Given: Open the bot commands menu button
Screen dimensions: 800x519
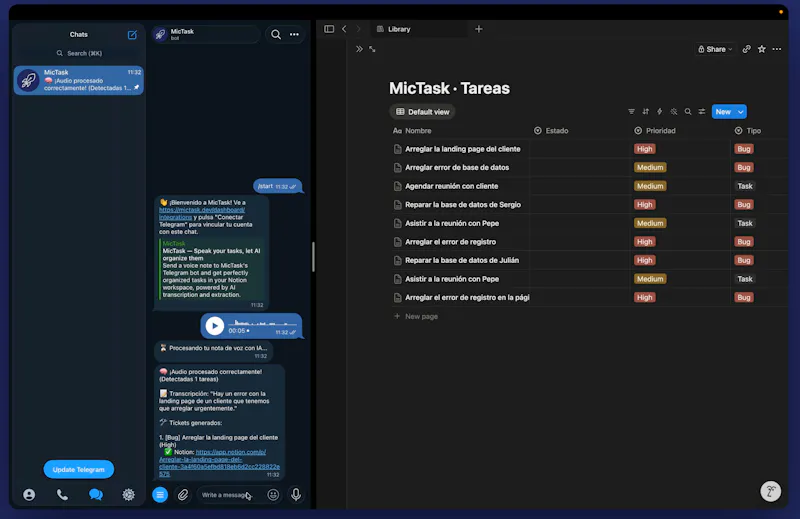Looking at the screenshot, I should (x=160, y=495).
